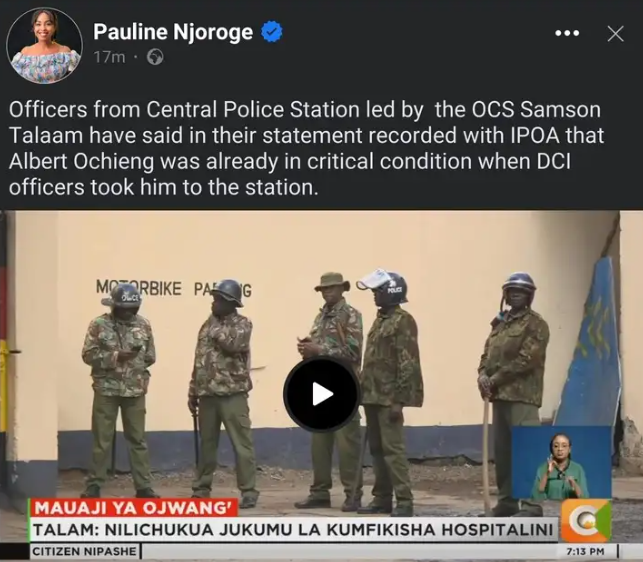Close the post with the X icon
This screenshot has width=643, height=562.
point(616,34)
